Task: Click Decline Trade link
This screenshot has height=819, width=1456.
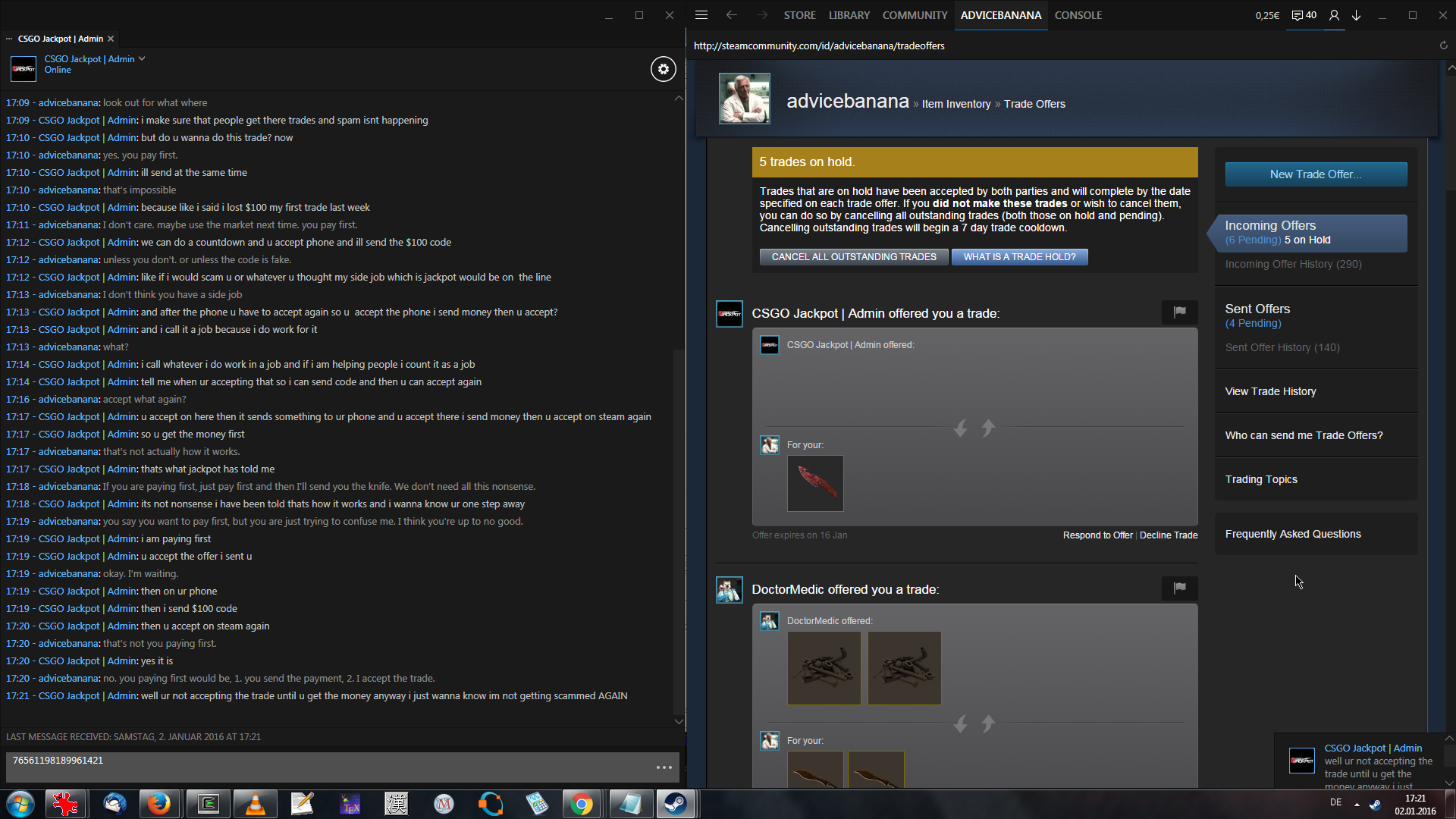Action: [x=1169, y=535]
